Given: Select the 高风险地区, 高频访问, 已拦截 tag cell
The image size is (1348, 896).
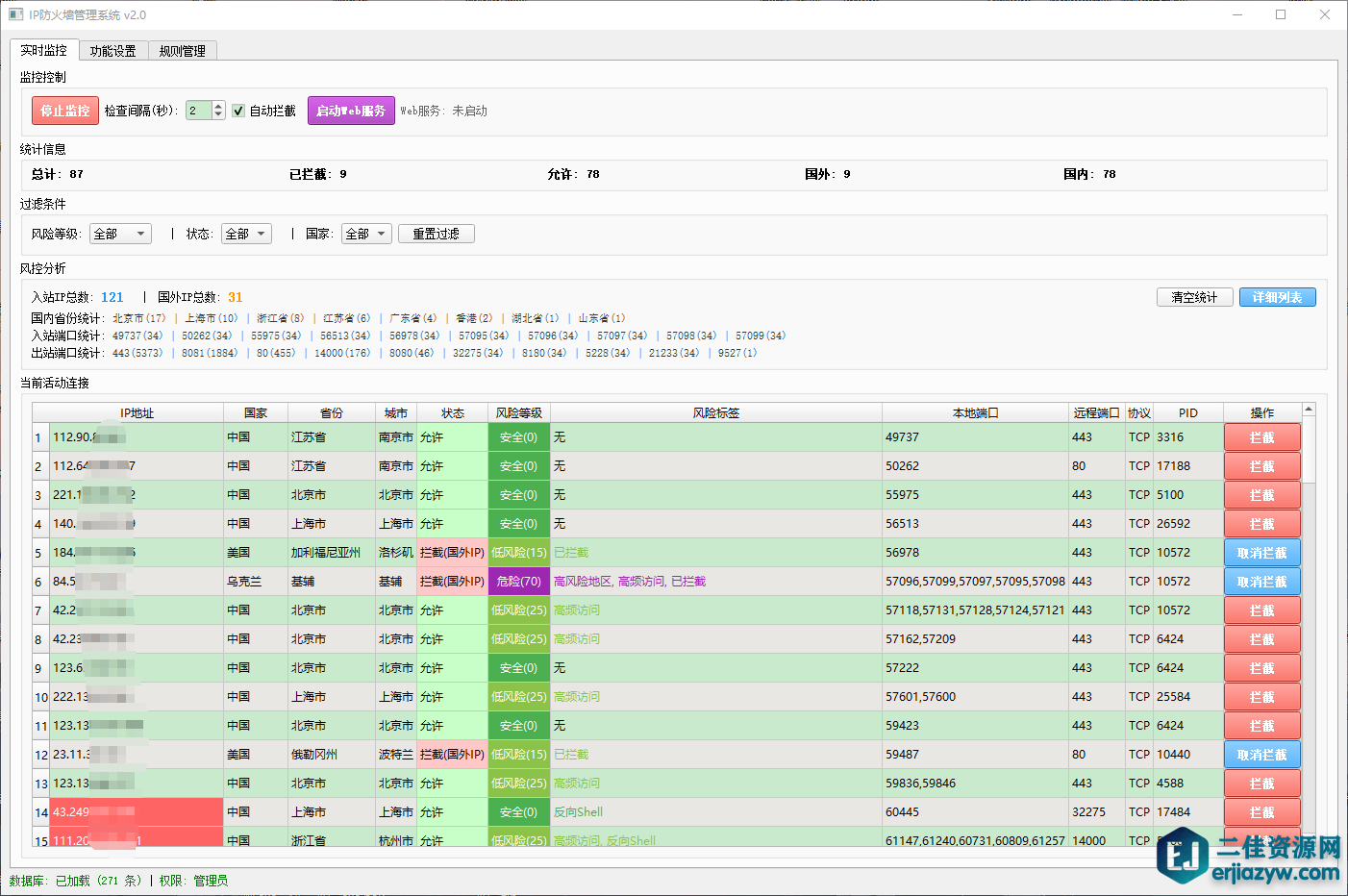Looking at the screenshot, I should pyautogui.click(x=716, y=582).
